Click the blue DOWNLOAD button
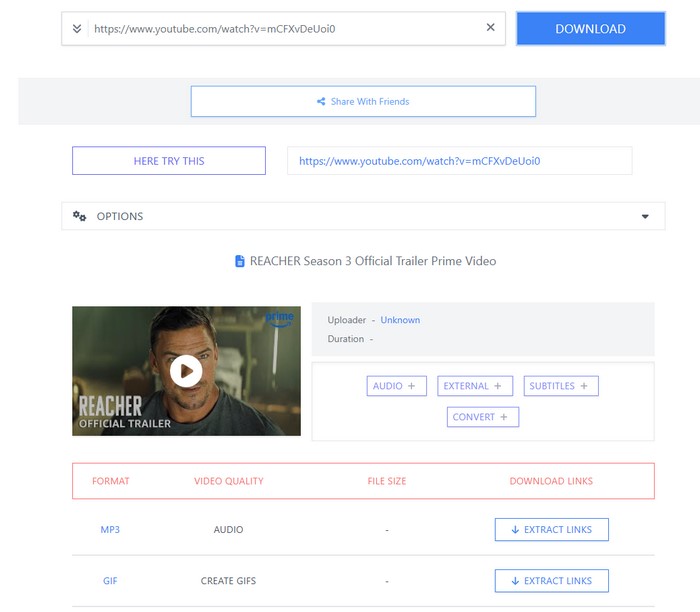The width and height of the screenshot is (700, 612). pyautogui.click(x=591, y=29)
